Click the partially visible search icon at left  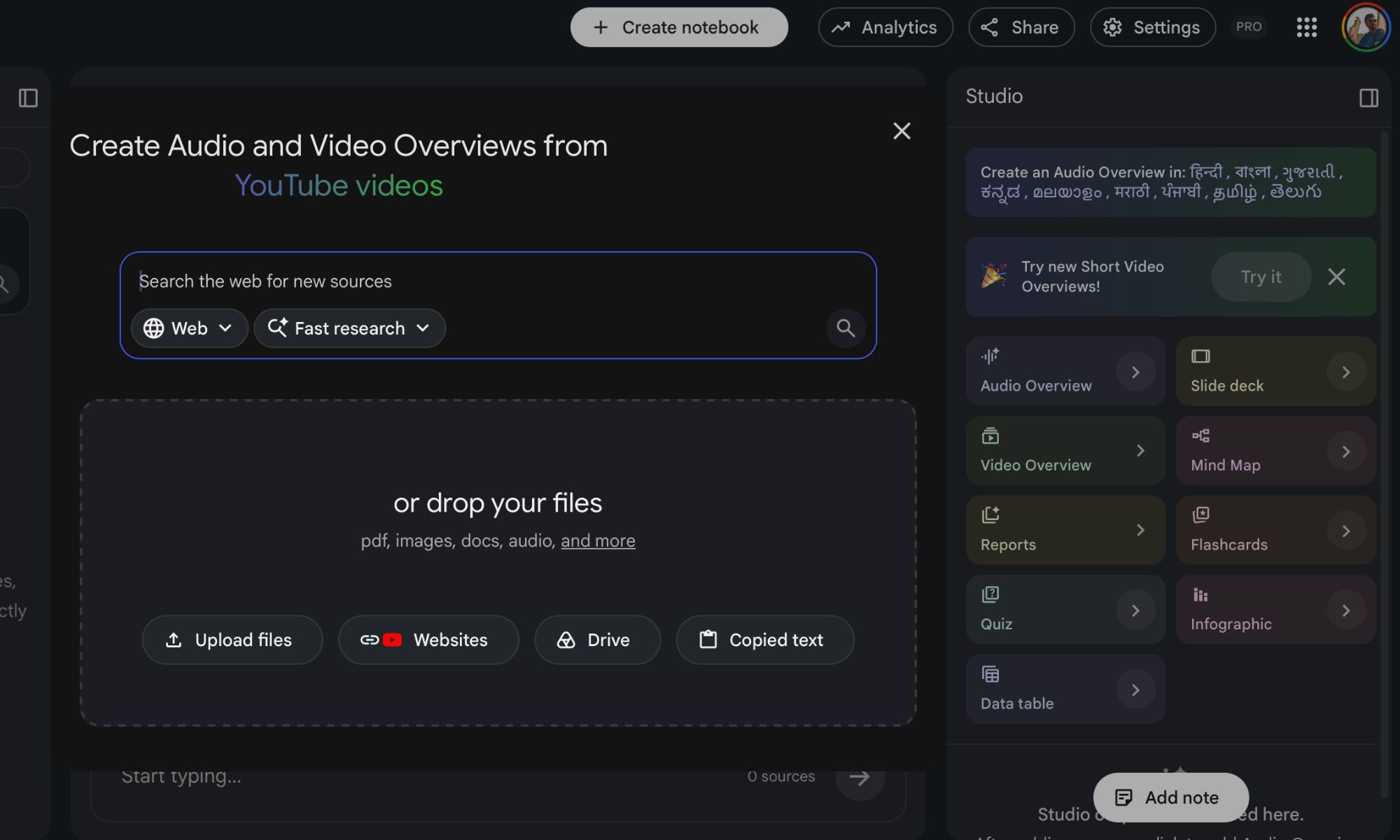click(x=4, y=284)
